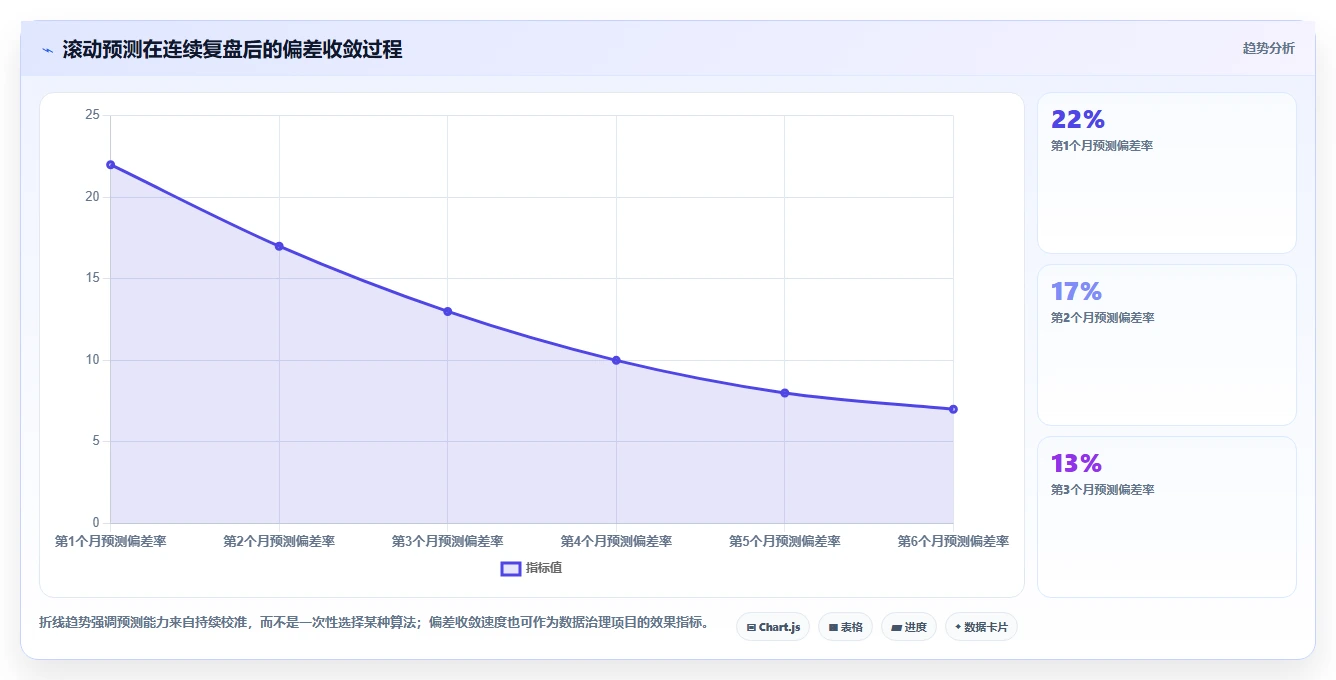Select the 数据卡片 tag chip

tap(981, 627)
